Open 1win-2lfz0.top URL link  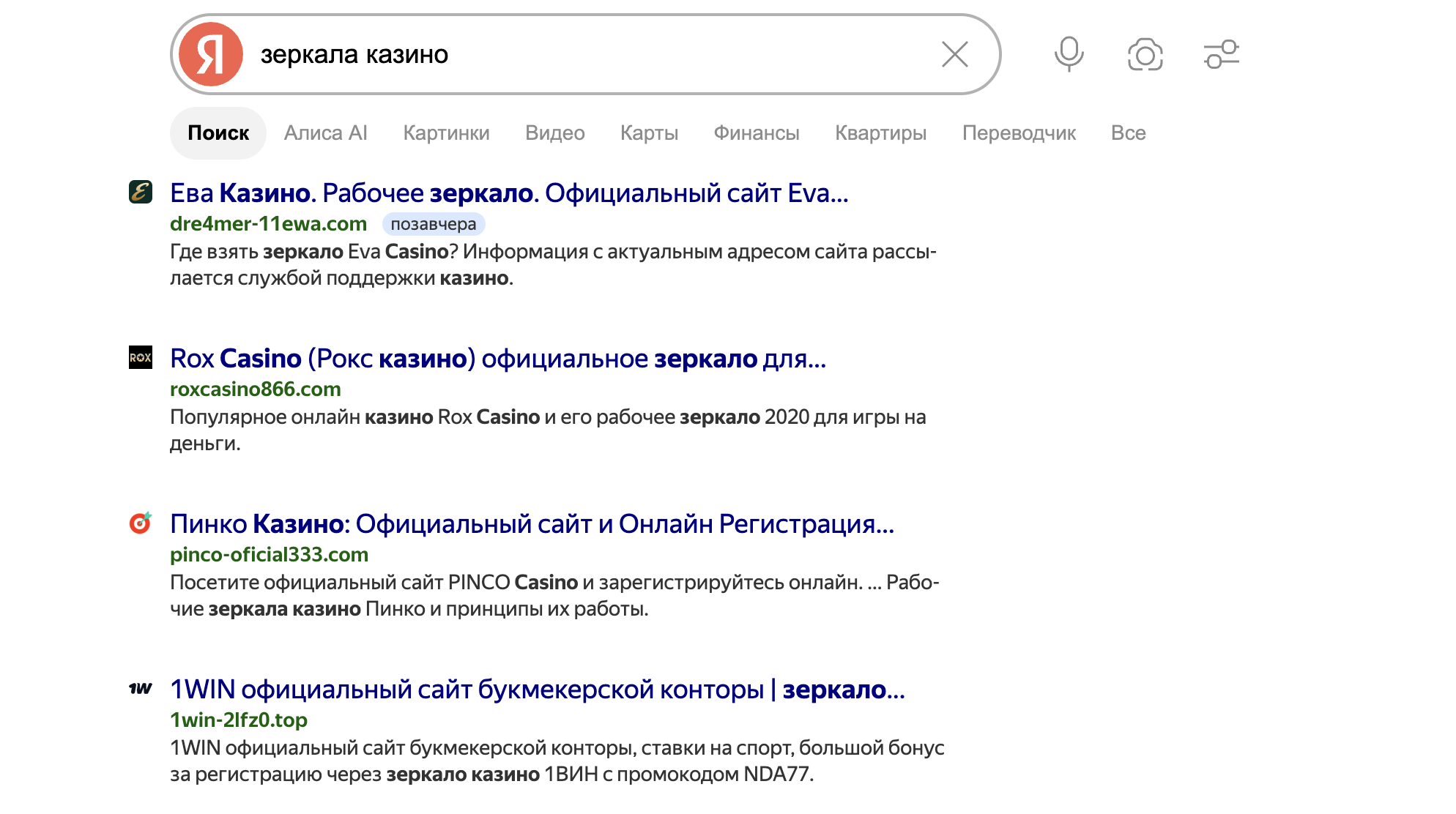(239, 720)
